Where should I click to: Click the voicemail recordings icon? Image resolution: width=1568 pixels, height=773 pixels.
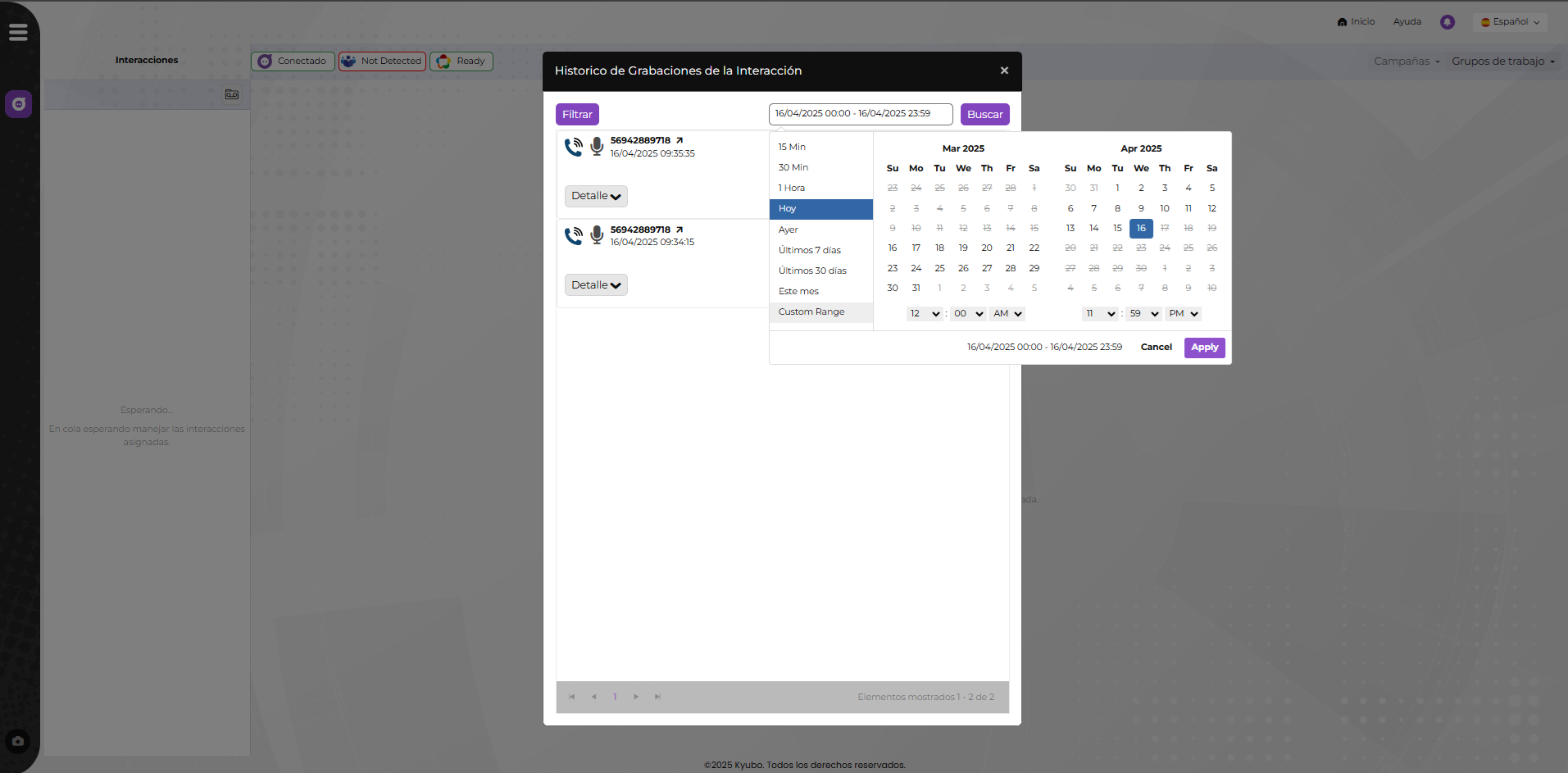pos(232,95)
